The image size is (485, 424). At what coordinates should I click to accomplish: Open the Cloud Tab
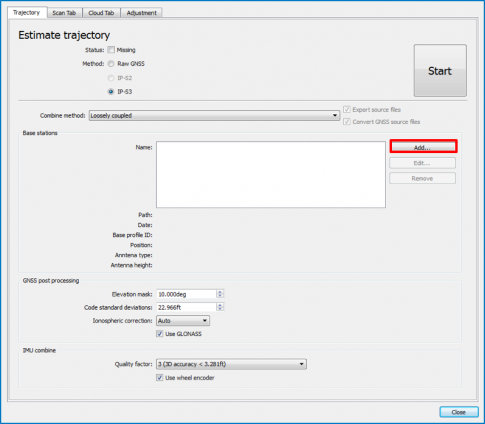(101, 13)
